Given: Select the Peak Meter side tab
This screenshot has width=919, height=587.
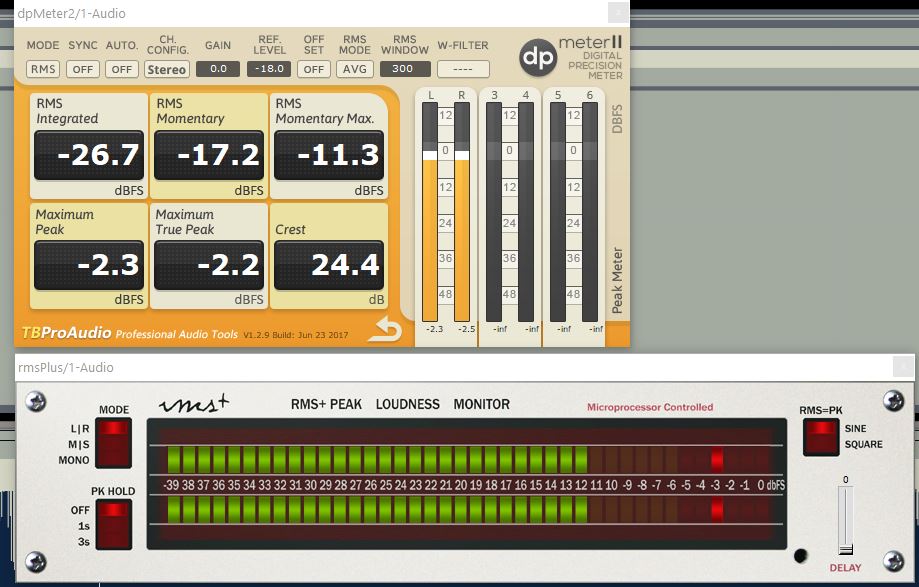Looking at the screenshot, I should click(617, 280).
